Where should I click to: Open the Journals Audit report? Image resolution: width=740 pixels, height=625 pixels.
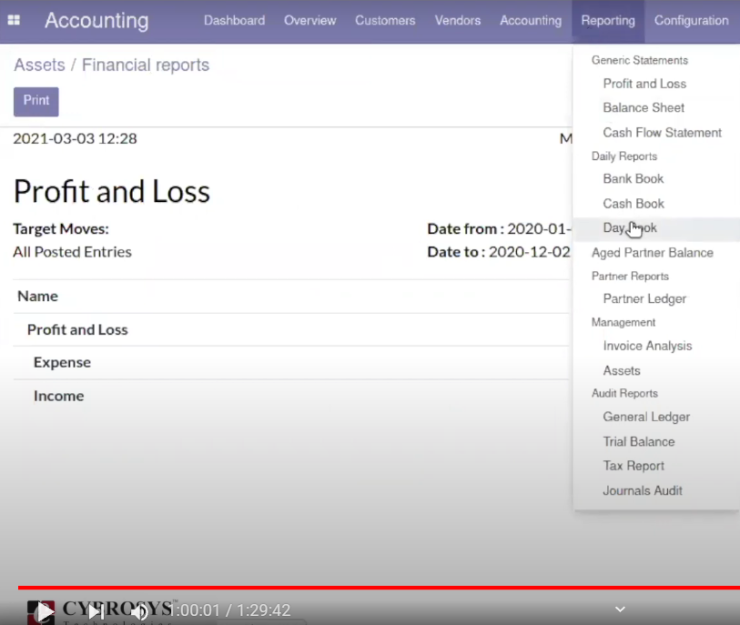(642, 490)
